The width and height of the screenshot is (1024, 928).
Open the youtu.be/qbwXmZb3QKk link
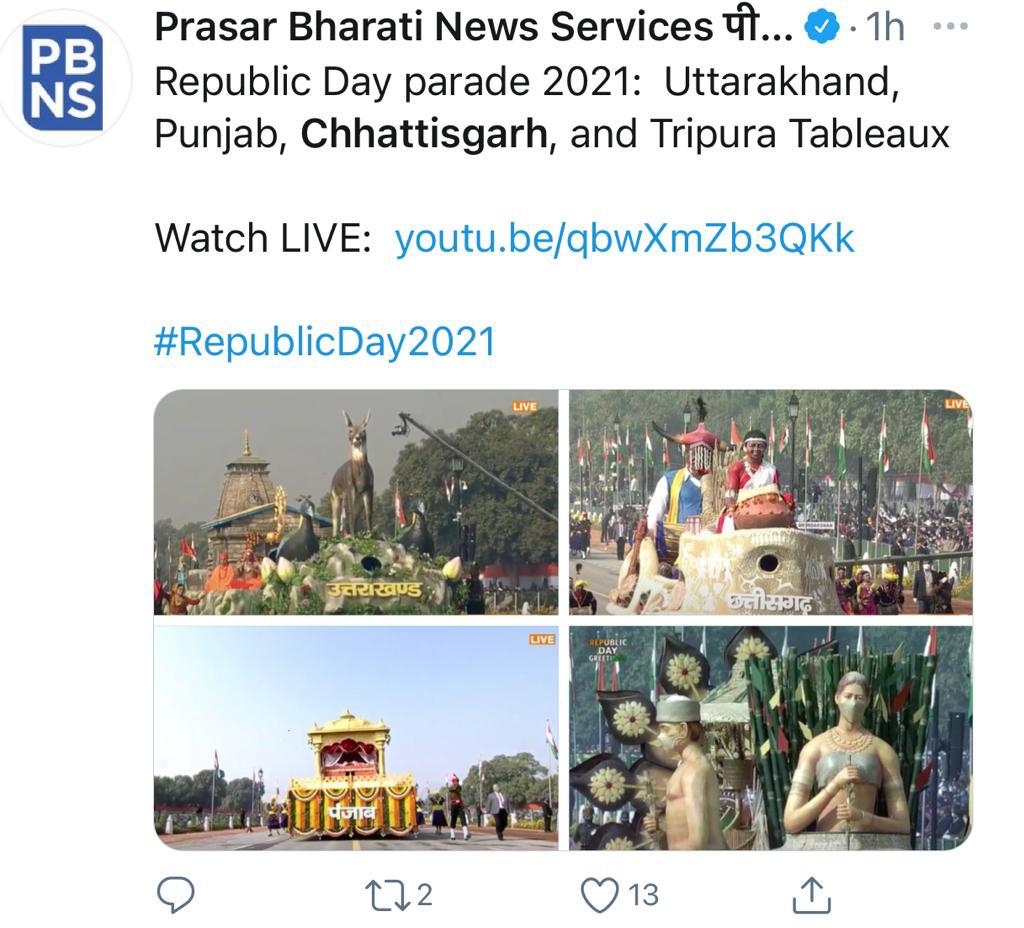[x=624, y=238]
